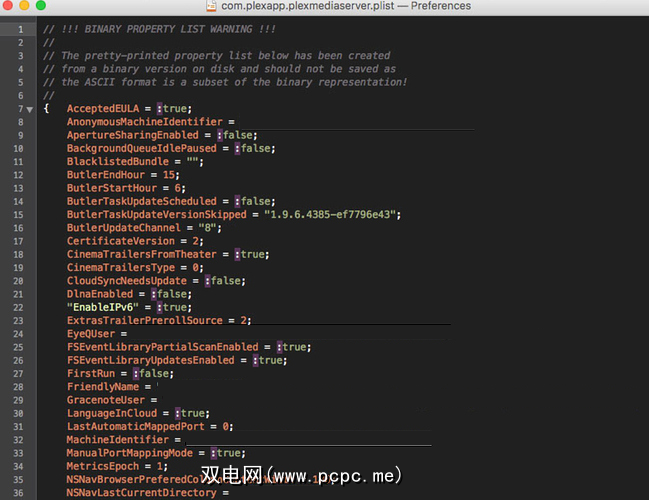Screen dimensions: 649x500
Task: Click the "EnableIPv6" key
Action: pos(103,307)
